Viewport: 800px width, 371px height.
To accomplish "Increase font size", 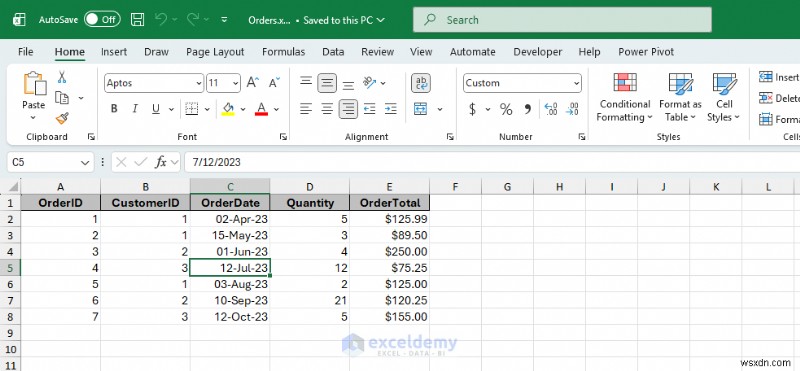I will [x=253, y=83].
